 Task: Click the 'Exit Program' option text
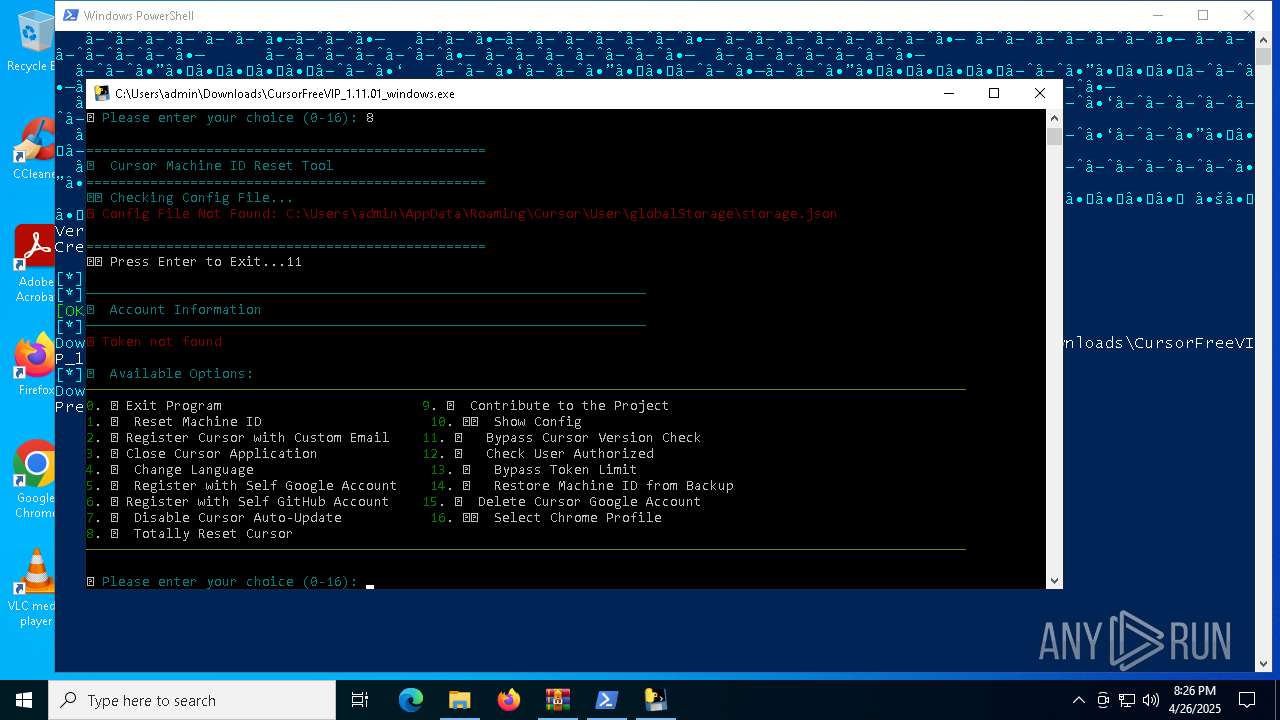tap(174, 405)
